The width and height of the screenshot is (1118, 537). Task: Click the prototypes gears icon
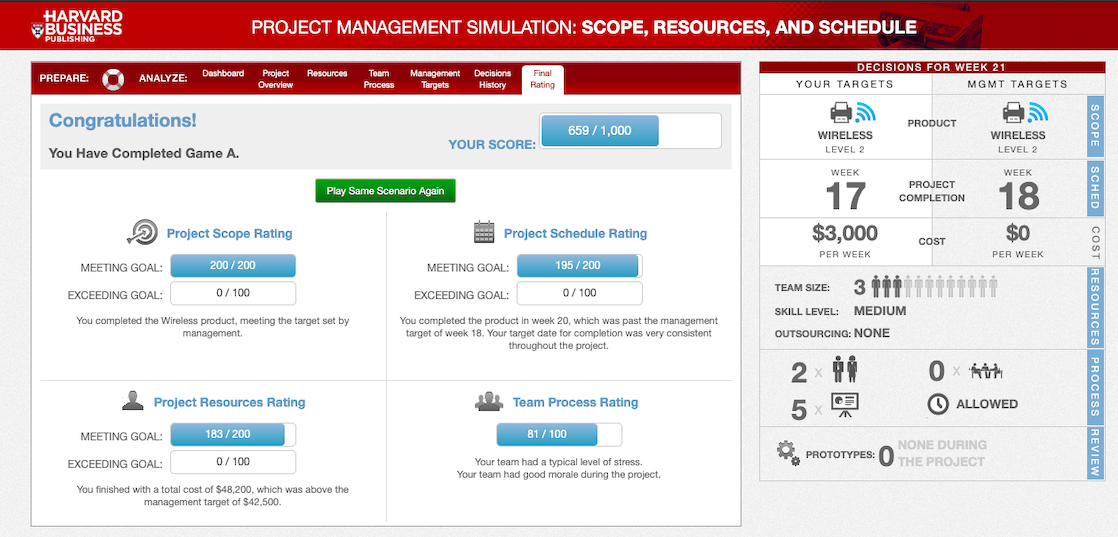pyautogui.click(x=788, y=453)
